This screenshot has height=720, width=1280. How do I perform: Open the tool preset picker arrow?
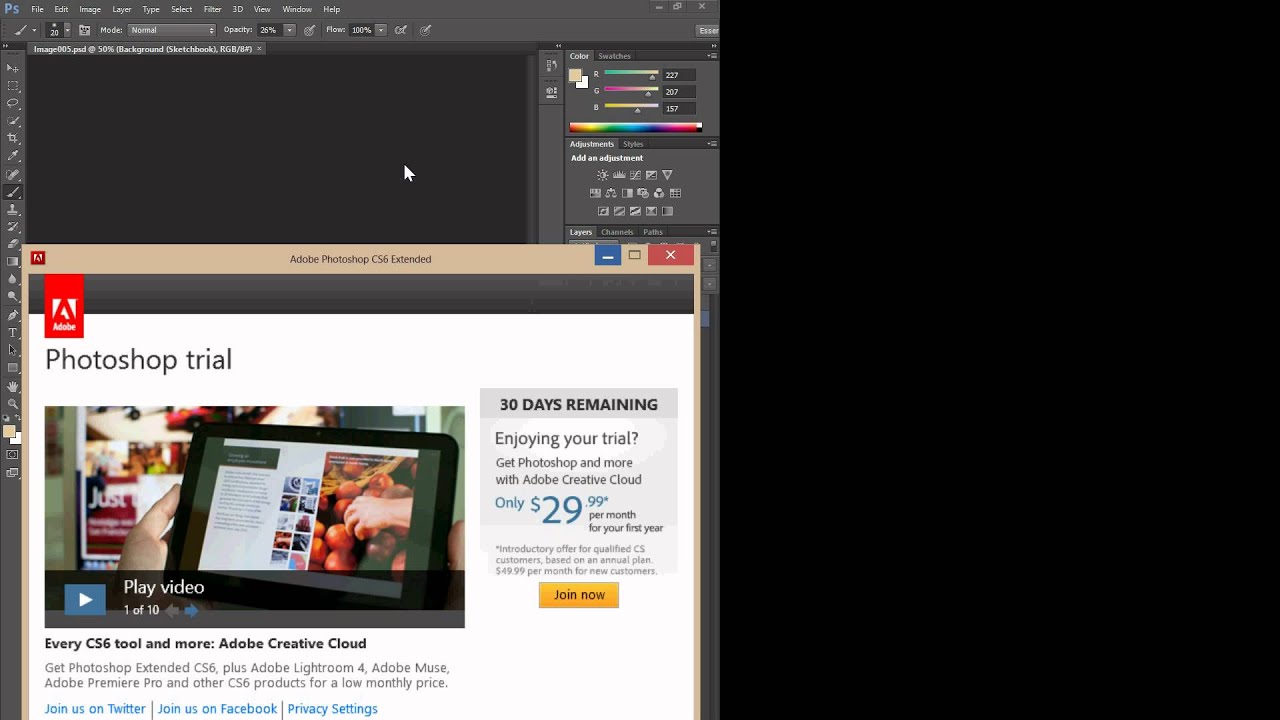pyautogui.click(x=34, y=30)
